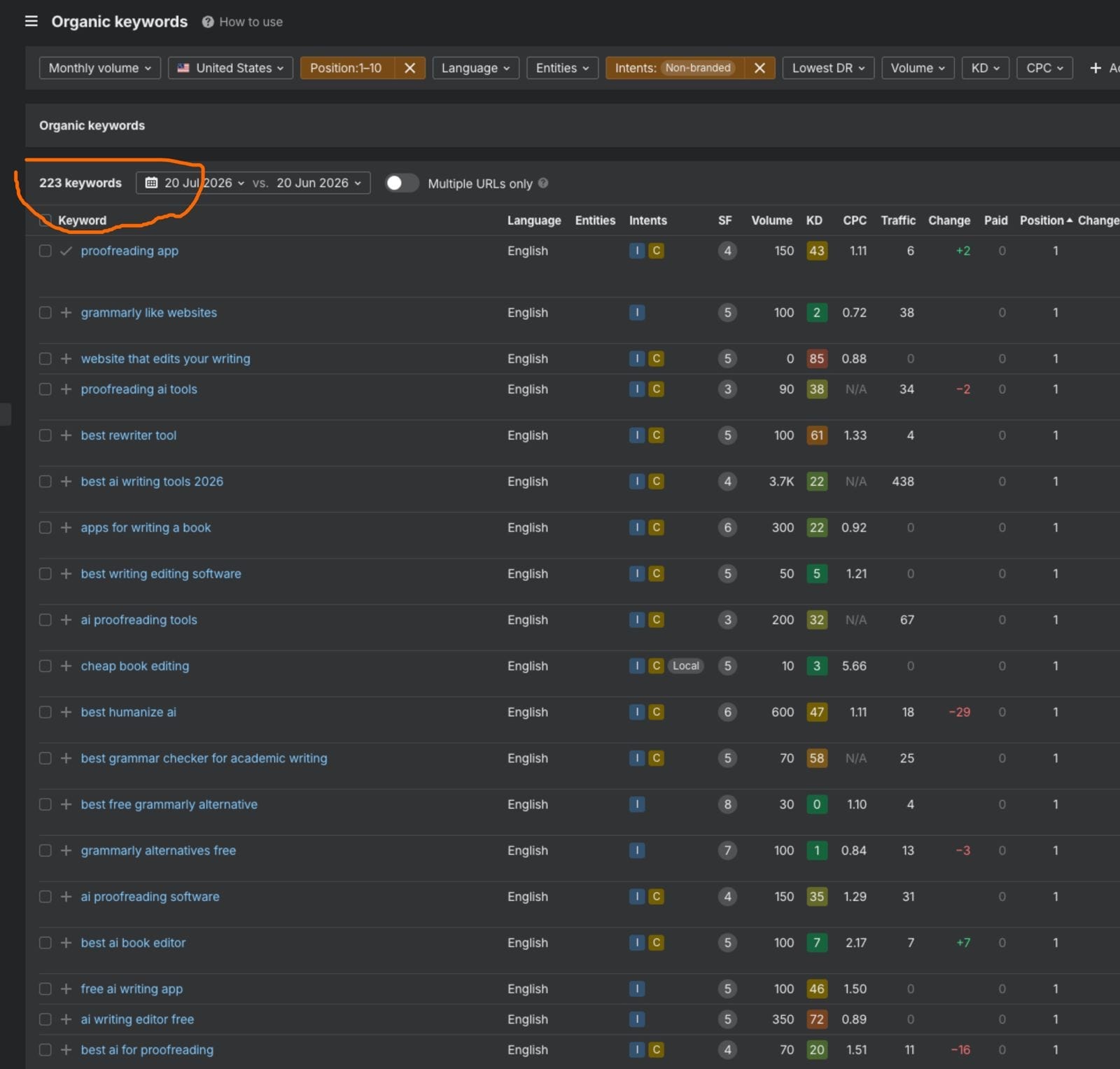Click the plus icon for apps for writing a book
This screenshot has width=1120, height=1069.
66,527
